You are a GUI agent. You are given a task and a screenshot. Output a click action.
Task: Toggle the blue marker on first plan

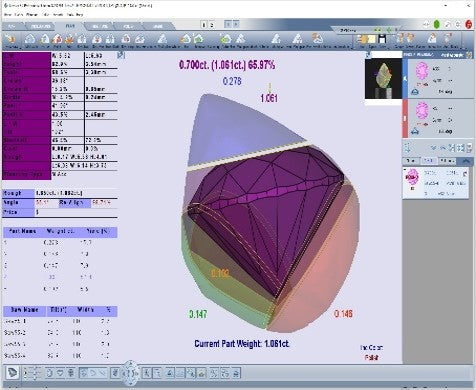pos(405,79)
